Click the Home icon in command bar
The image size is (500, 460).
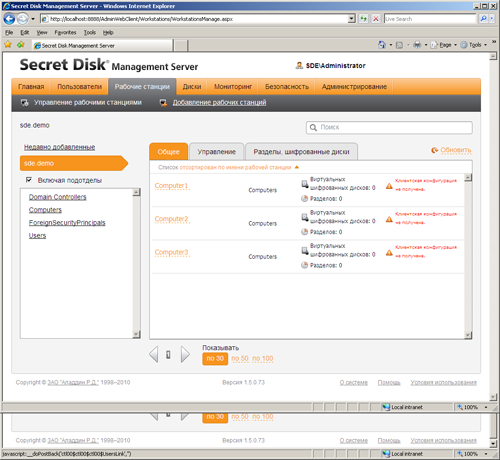(x=382, y=45)
